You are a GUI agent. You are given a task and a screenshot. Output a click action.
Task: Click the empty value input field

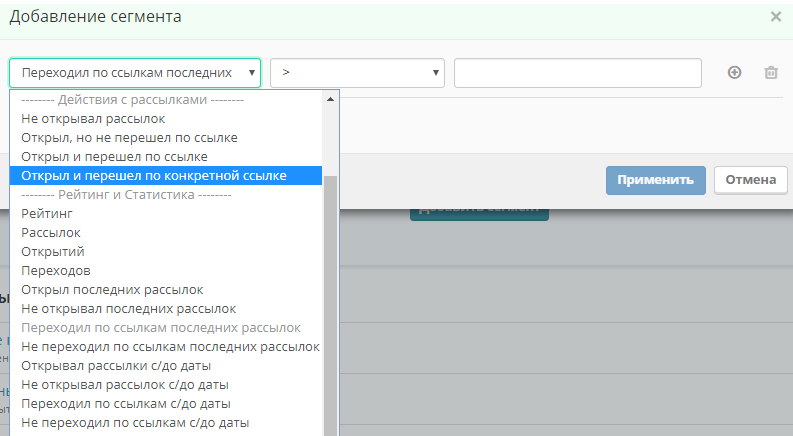578,73
